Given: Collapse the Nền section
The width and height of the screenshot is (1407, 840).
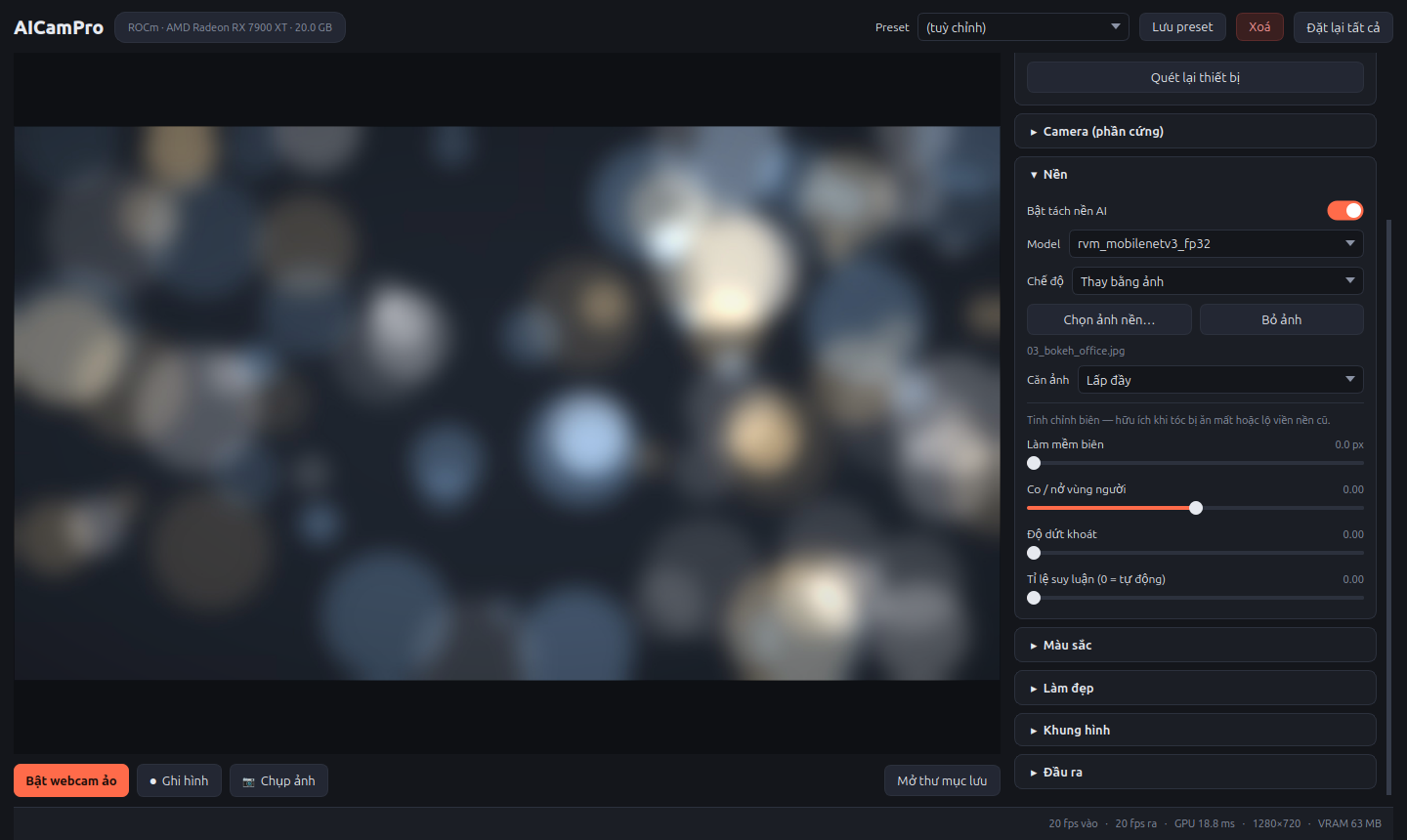Looking at the screenshot, I should 1195,175.
